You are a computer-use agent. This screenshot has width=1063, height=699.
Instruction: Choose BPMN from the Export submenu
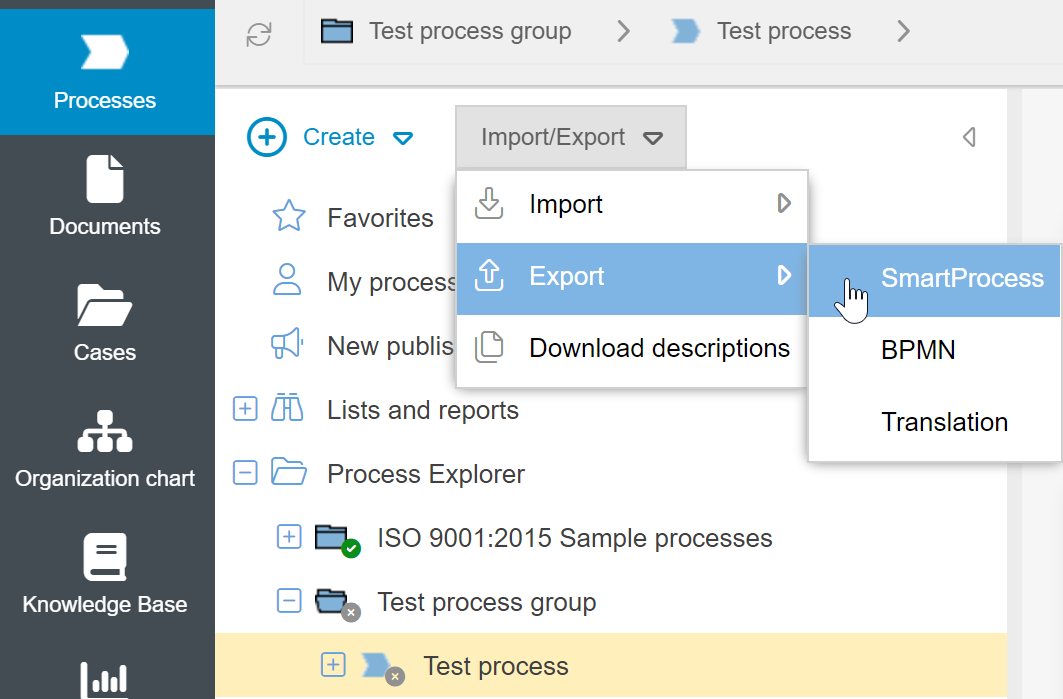918,350
